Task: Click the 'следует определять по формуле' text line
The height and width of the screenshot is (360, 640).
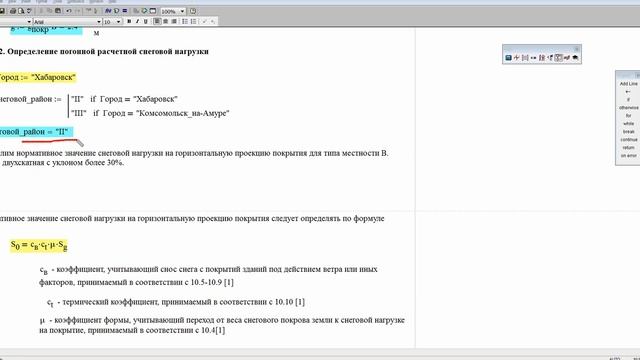Action: tap(192, 218)
